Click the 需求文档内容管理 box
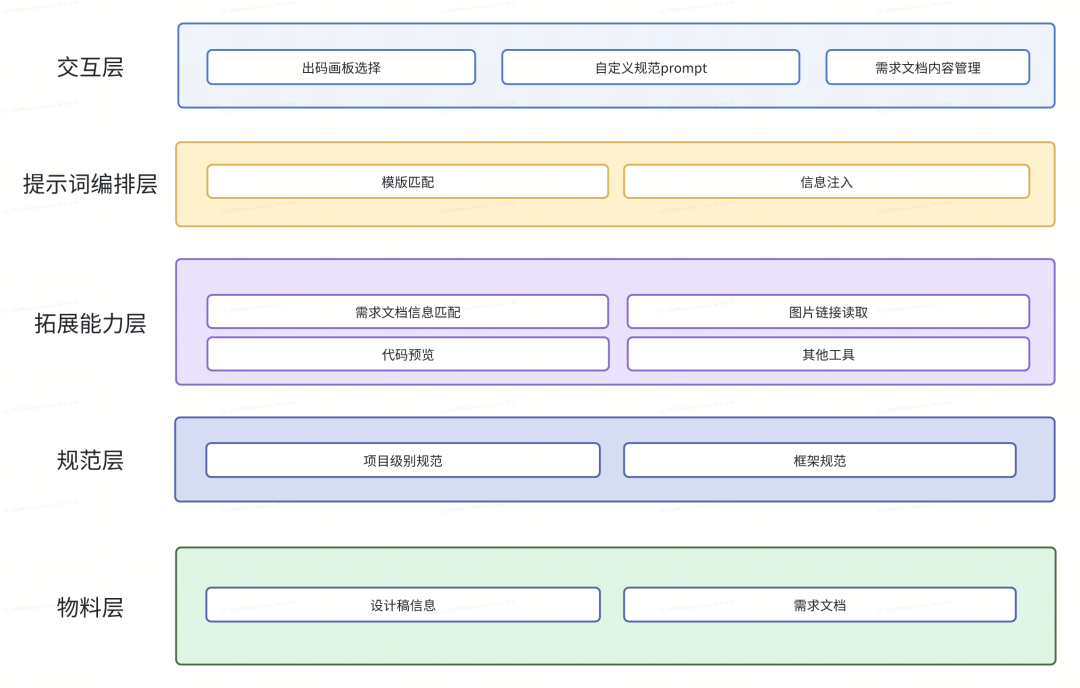This screenshot has height=688, width=1080. tap(927, 67)
